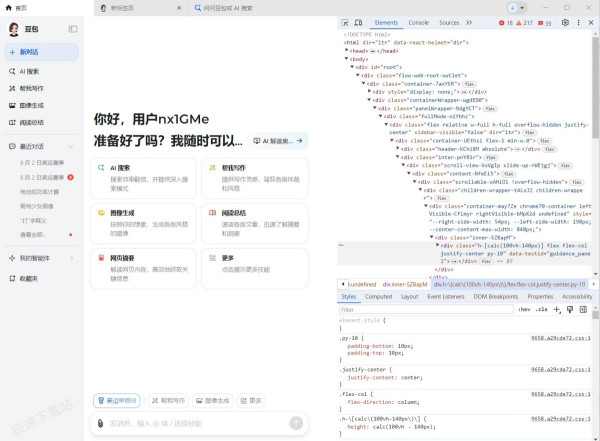Open the Event Listeners tab
The height and width of the screenshot is (441, 600).
coord(446,297)
